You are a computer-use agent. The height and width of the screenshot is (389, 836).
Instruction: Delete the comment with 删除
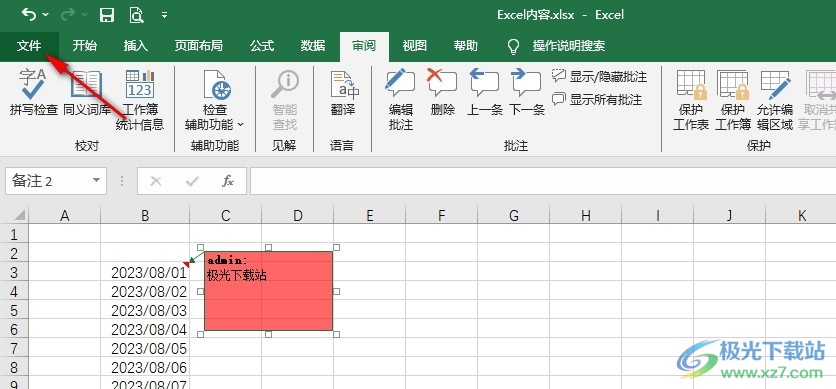click(443, 93)
